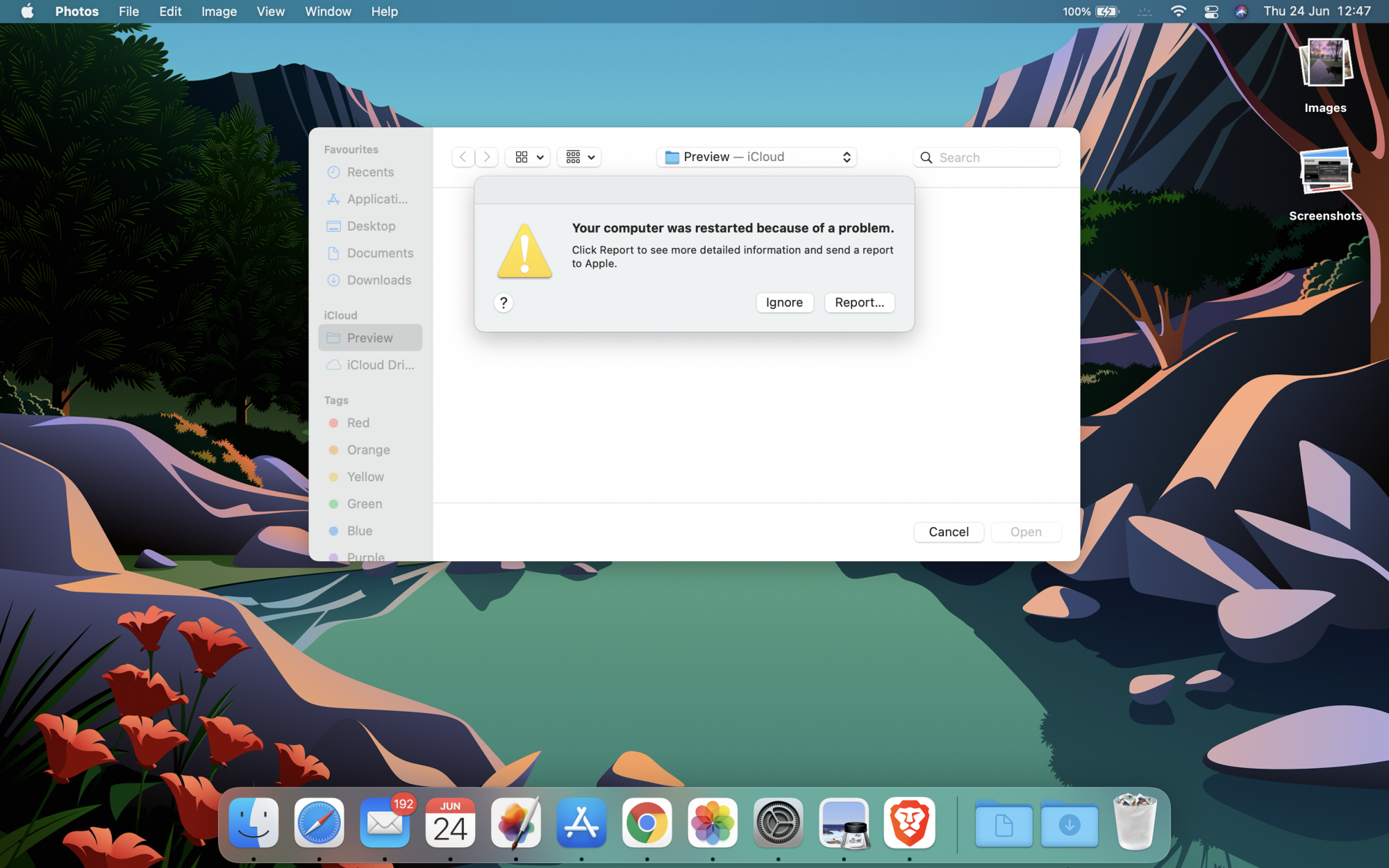Open the View menu
The width and height of the screenshot is (1389, 868).
(270, 11)
